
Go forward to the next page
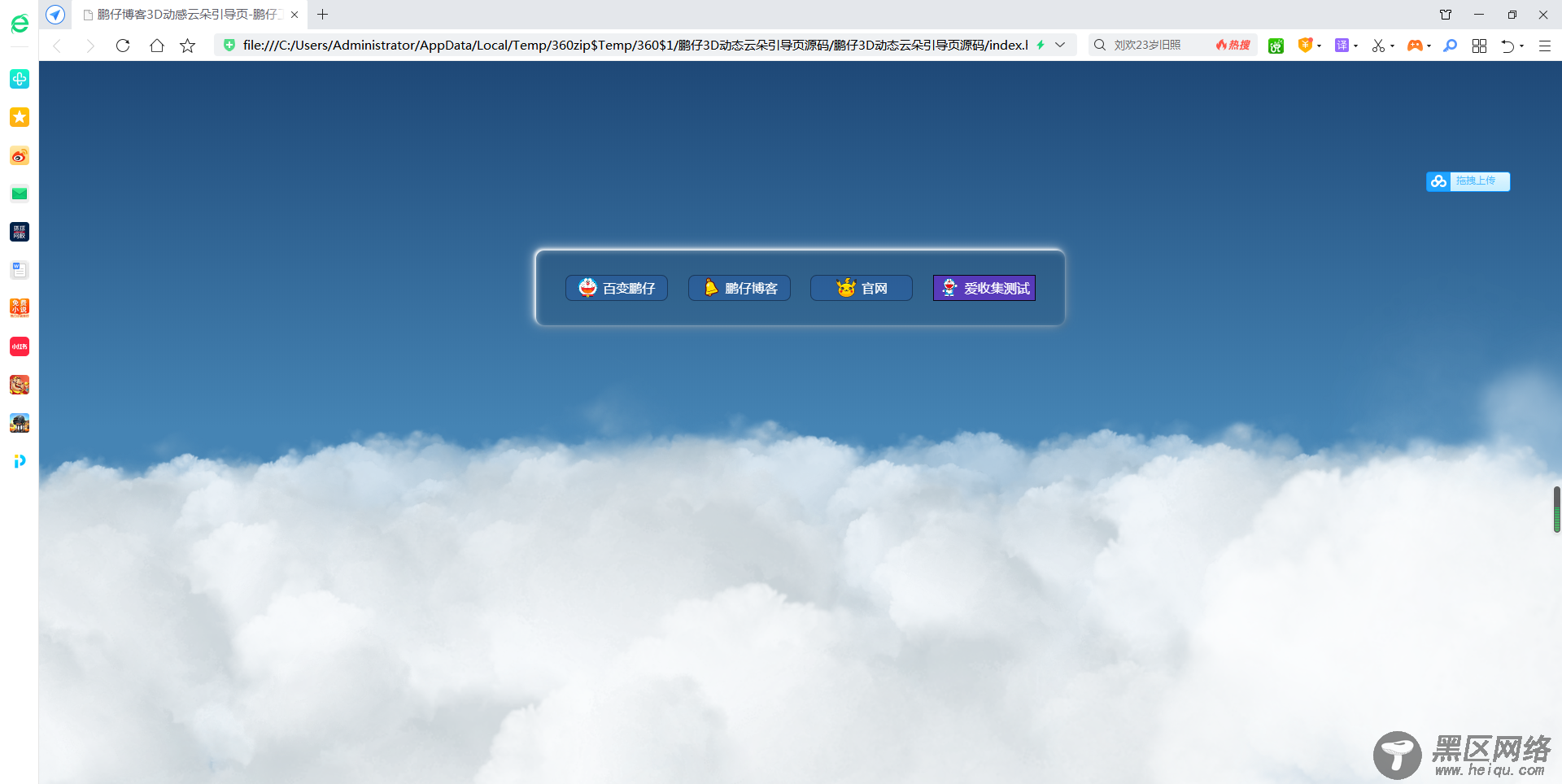[89, 46]
